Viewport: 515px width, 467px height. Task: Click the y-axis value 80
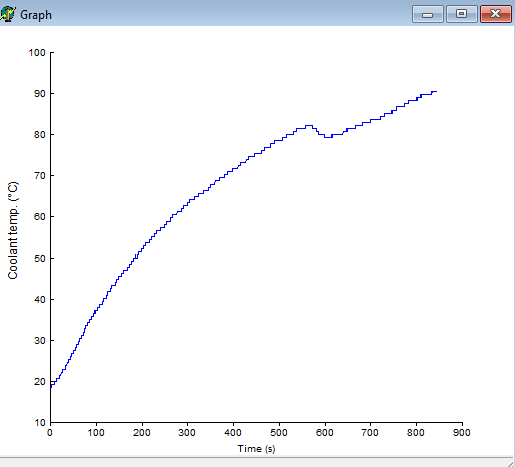pos(39,135)
